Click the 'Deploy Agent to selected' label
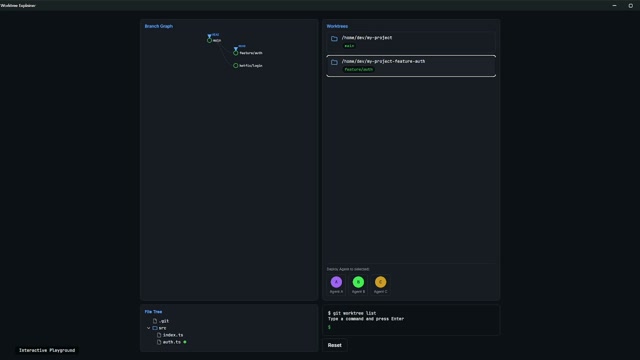640x360 pixels. click(348, 269)
